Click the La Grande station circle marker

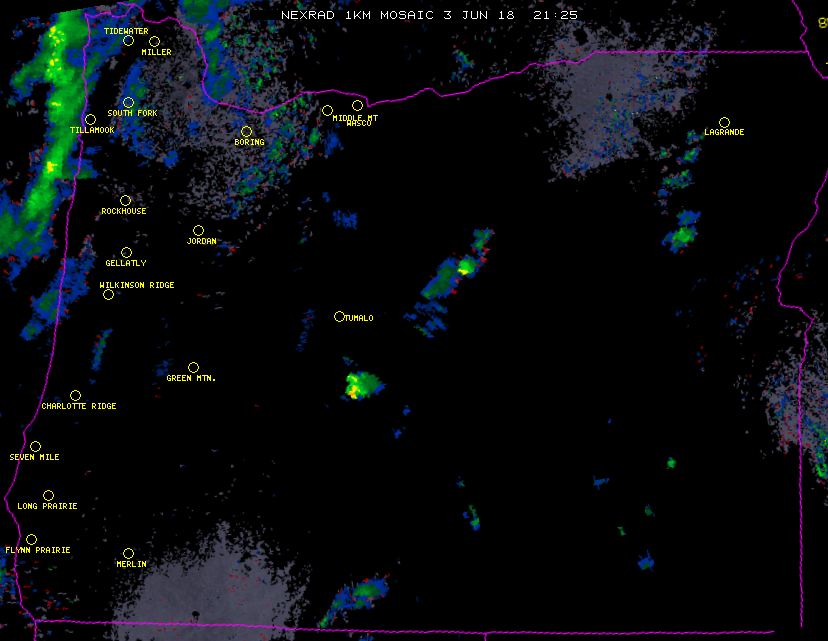(724, 122)
